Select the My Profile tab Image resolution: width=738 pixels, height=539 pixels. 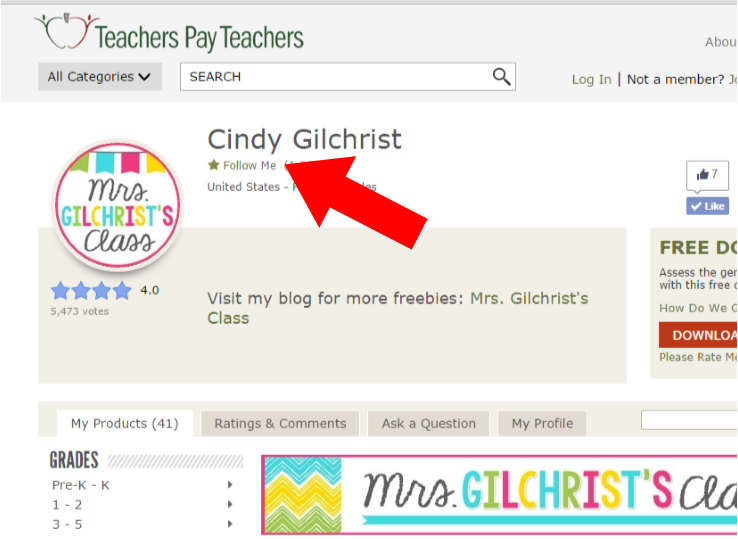542,423
